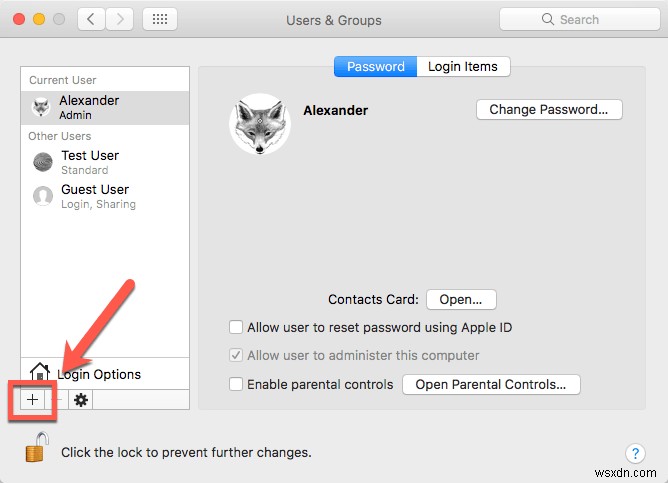Select the Password tab

click(375, 67)
